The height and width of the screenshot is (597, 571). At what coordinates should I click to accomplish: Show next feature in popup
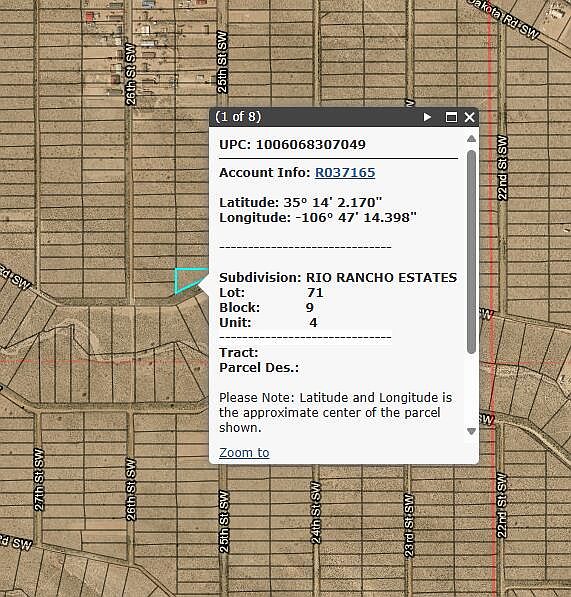point(427,117)
